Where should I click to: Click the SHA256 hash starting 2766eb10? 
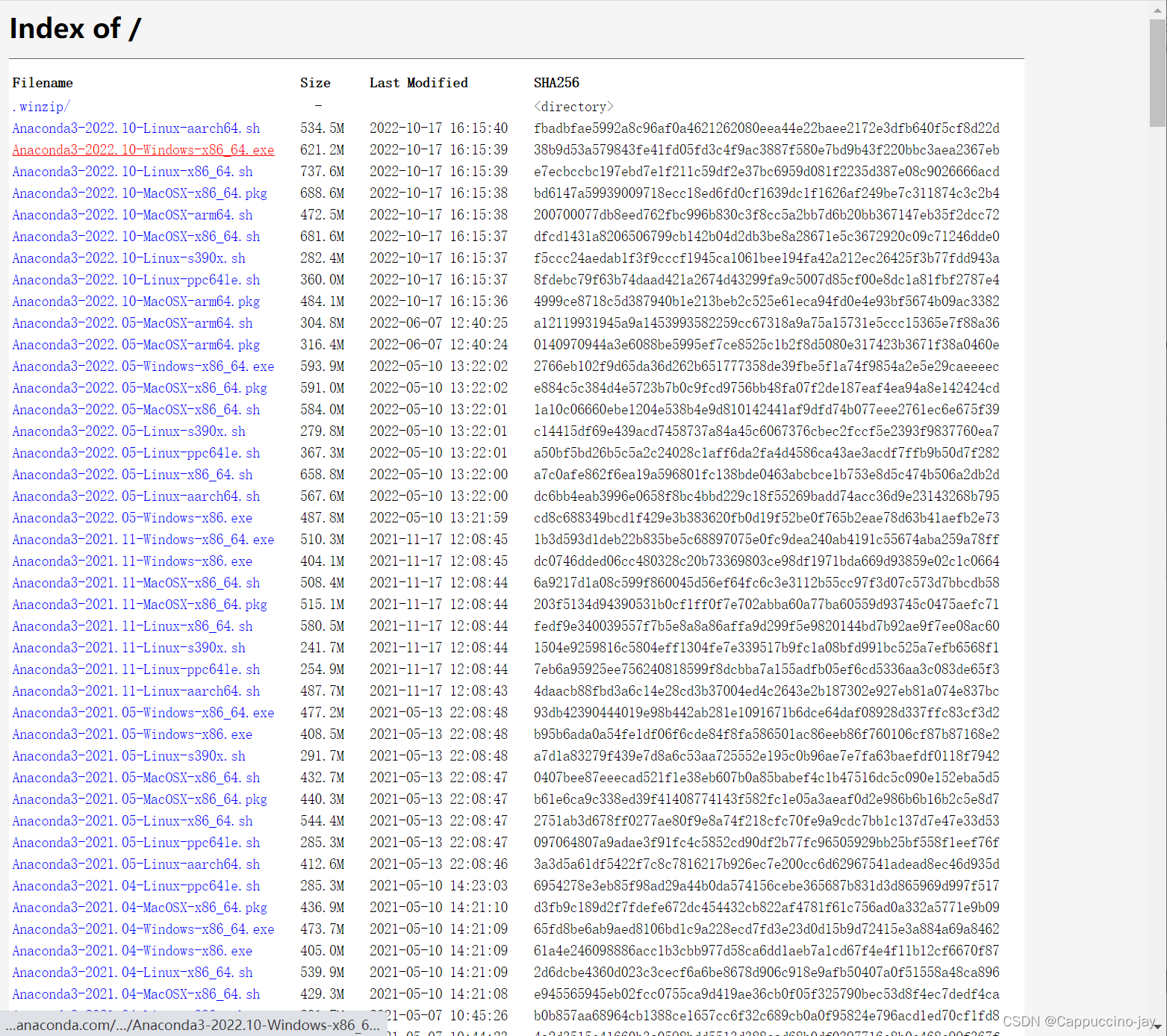pos(767,366)
